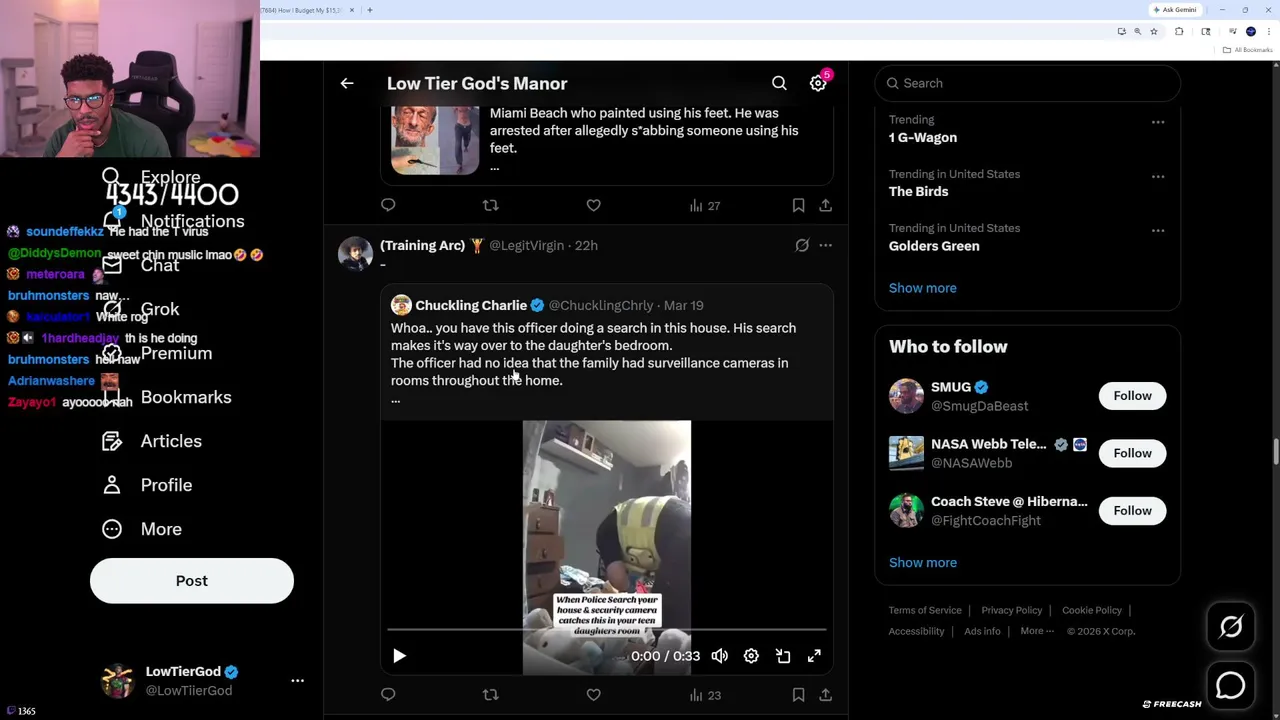The image size is (1280, 720).
Task: Open More in the sidebar
Action: pyautogui.click(x=141, y=529)
